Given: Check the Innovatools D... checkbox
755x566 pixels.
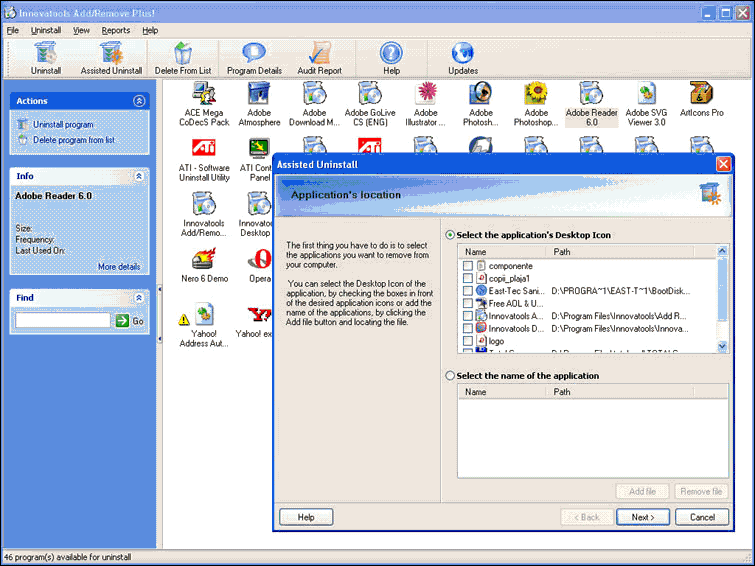Looking at the screenshot, I should pos(468,329).
